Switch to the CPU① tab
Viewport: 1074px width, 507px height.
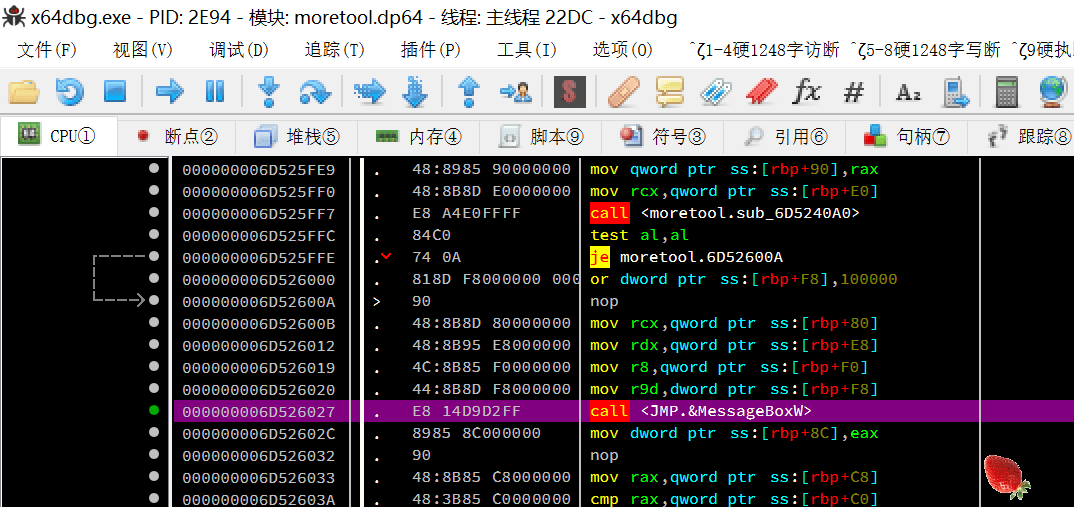(59, 136)
